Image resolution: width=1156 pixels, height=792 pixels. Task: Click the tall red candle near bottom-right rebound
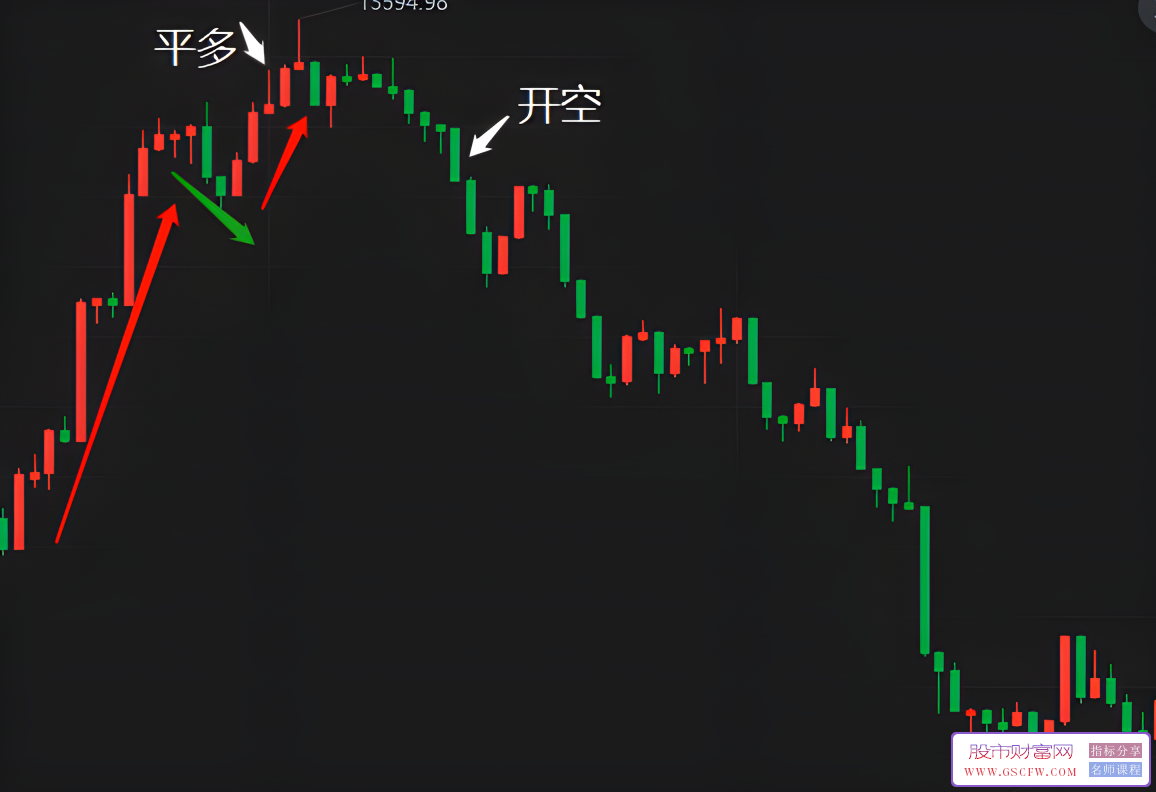[1065, 679]
